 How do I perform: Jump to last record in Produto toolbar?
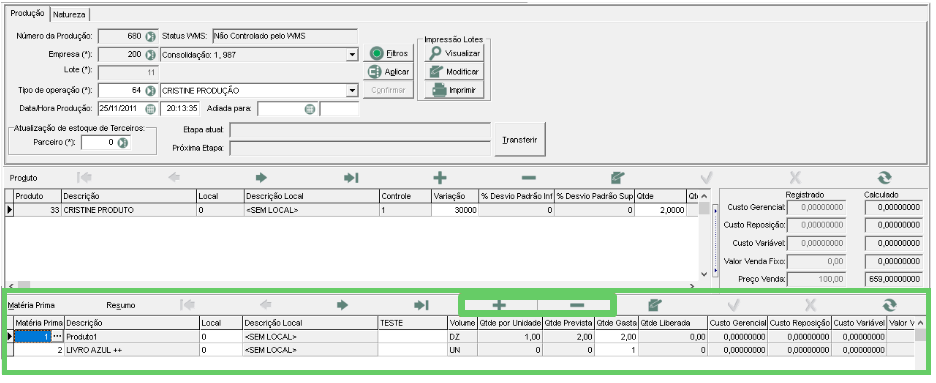[351, 178]
